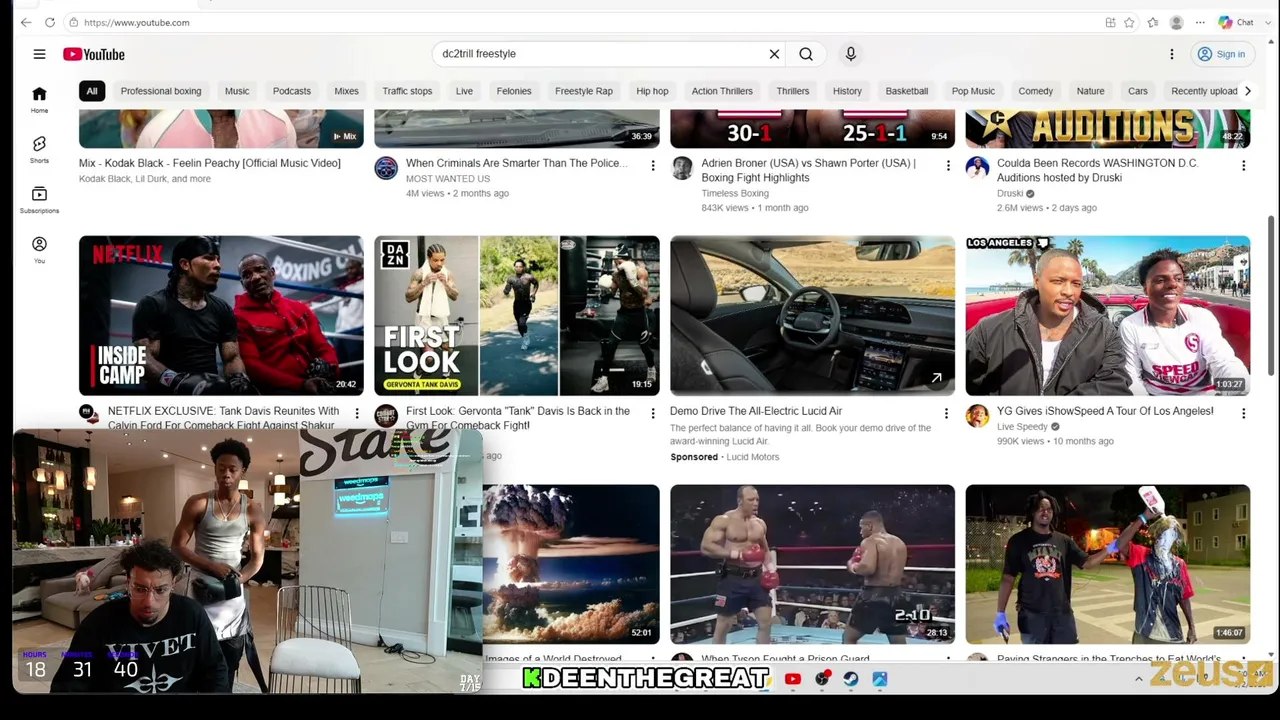Select the Pop Music chip
The image size is (1280, 720).
[973, 91]
